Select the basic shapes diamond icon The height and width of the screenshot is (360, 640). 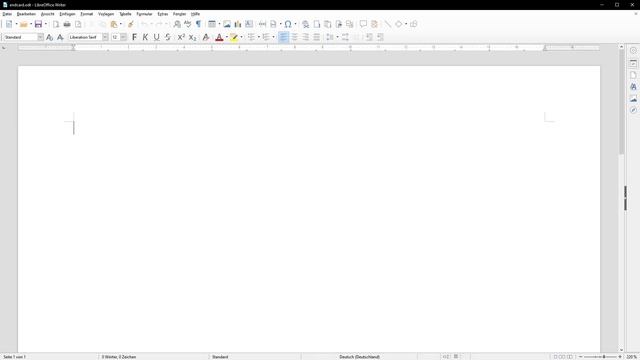398,24
